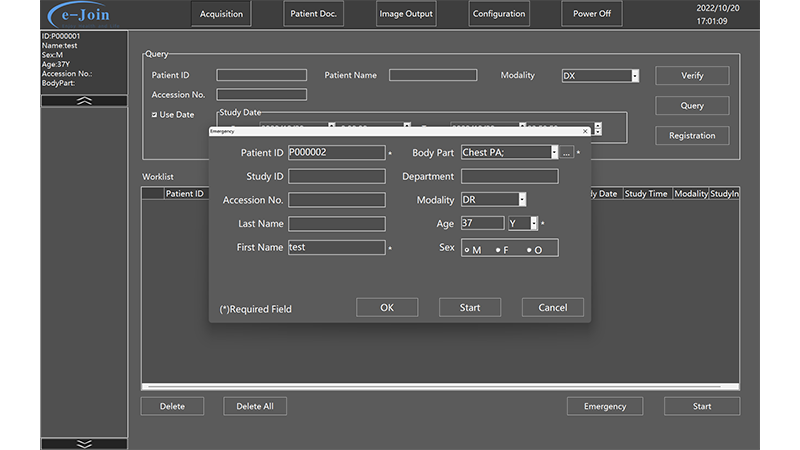Click the Patient ID column header
This screenshot has width=800, height=450.
pyautogui.click(x=186, y=194)
